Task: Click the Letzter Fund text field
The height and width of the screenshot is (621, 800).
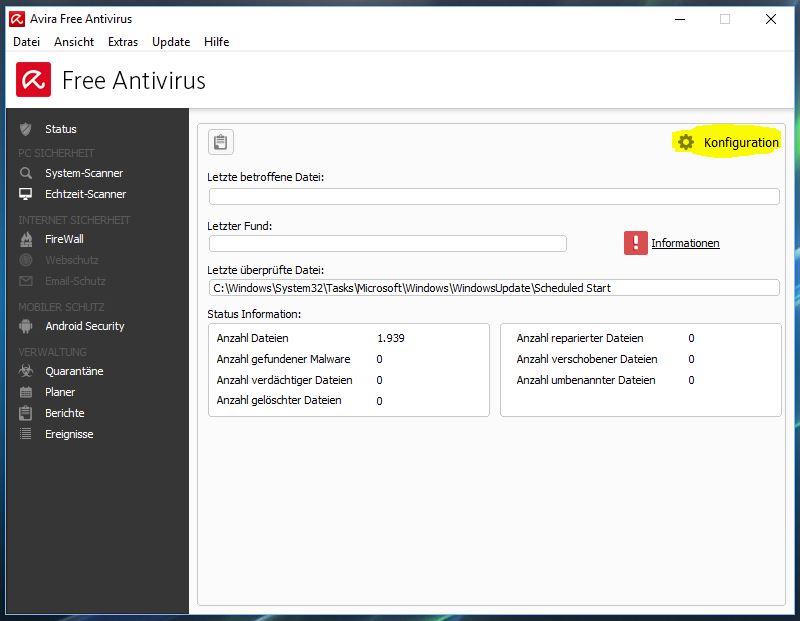Action: [387, 243]
